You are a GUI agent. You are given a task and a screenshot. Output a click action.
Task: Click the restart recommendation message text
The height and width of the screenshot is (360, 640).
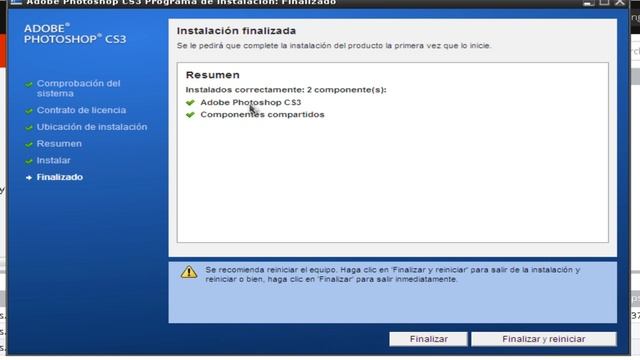pyautogui.click(x=392, y=275)
